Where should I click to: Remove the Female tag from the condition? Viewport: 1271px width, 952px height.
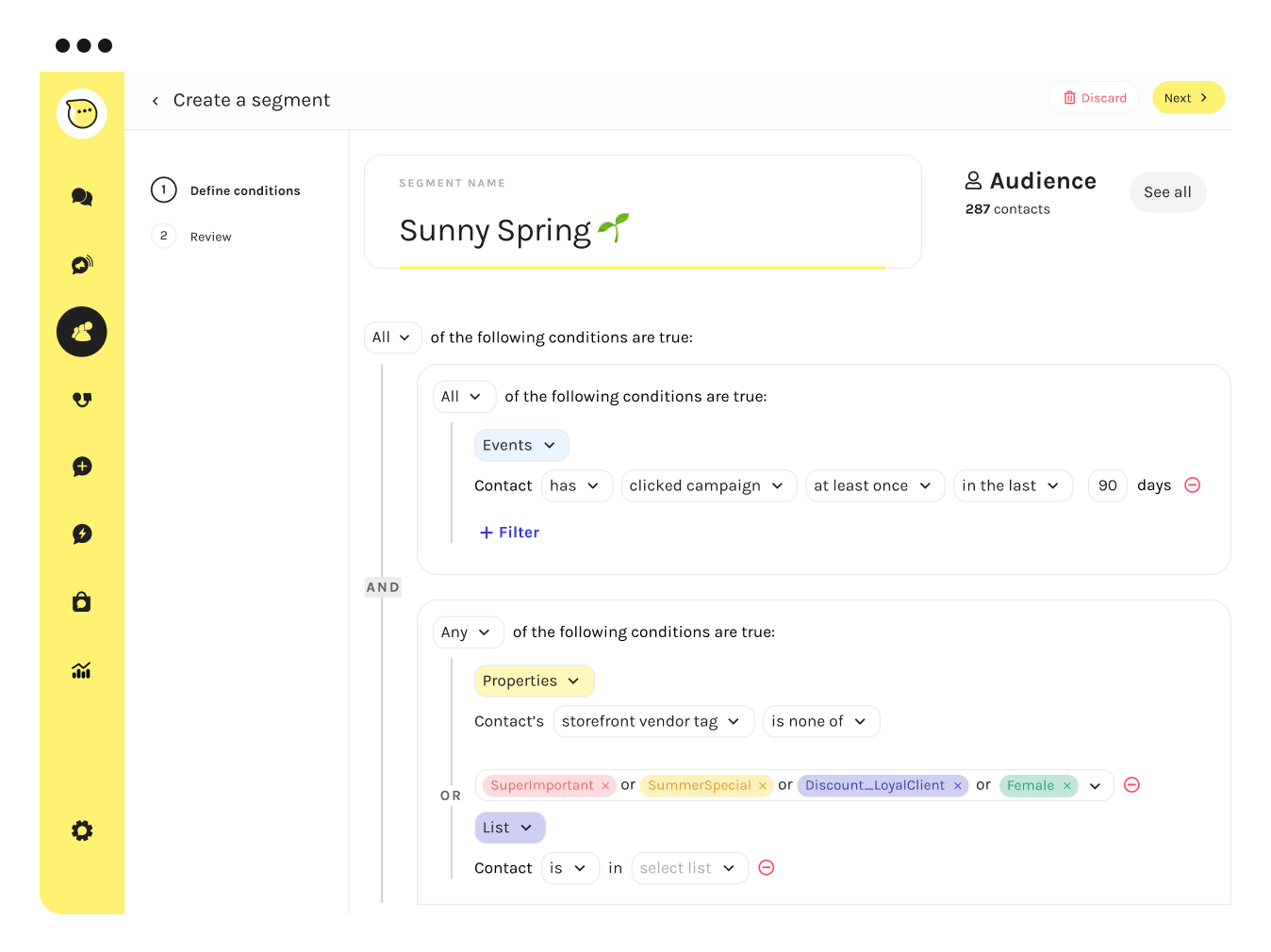point(1066,785)
